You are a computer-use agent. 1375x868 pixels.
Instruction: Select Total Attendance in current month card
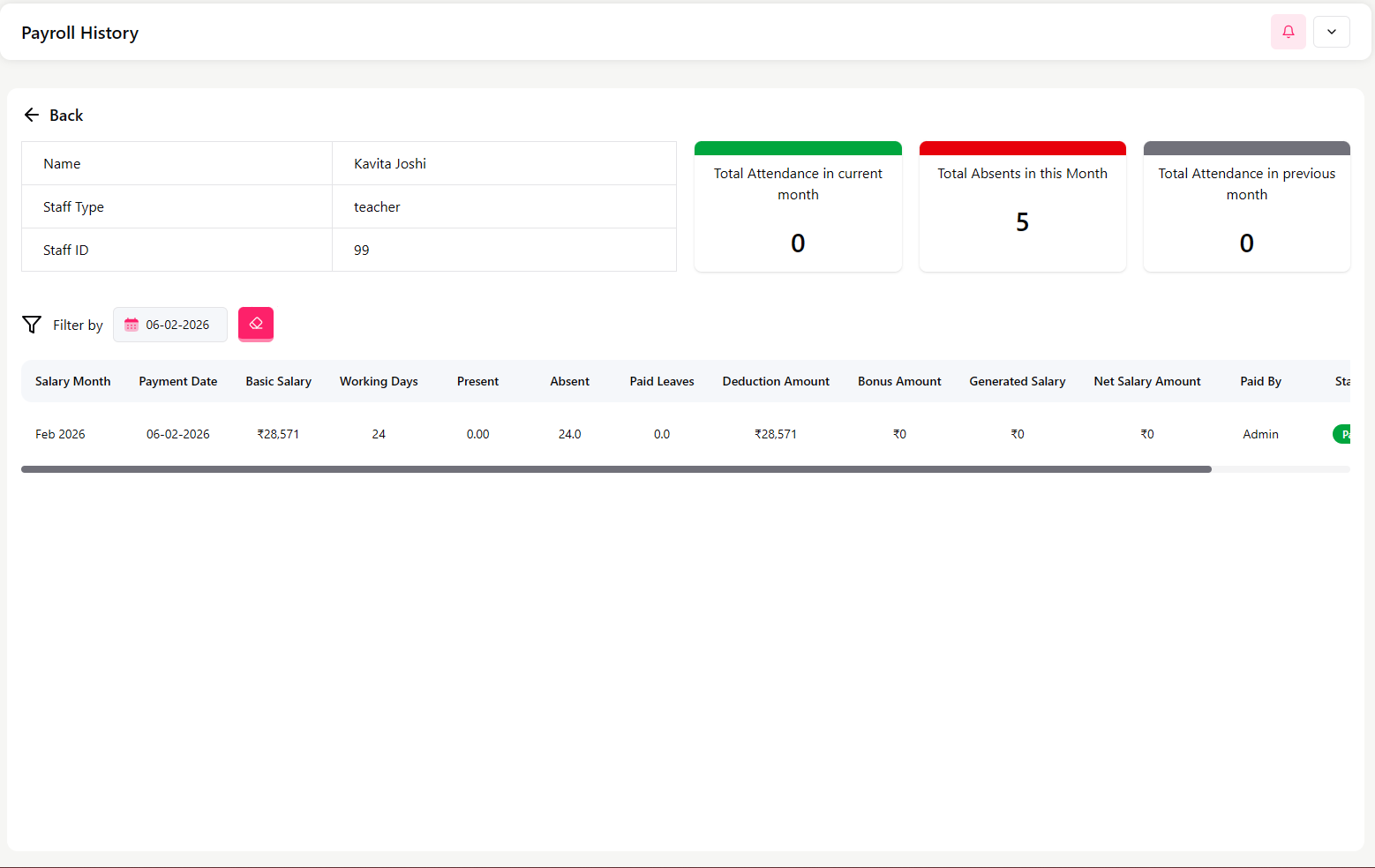point(798,207)
